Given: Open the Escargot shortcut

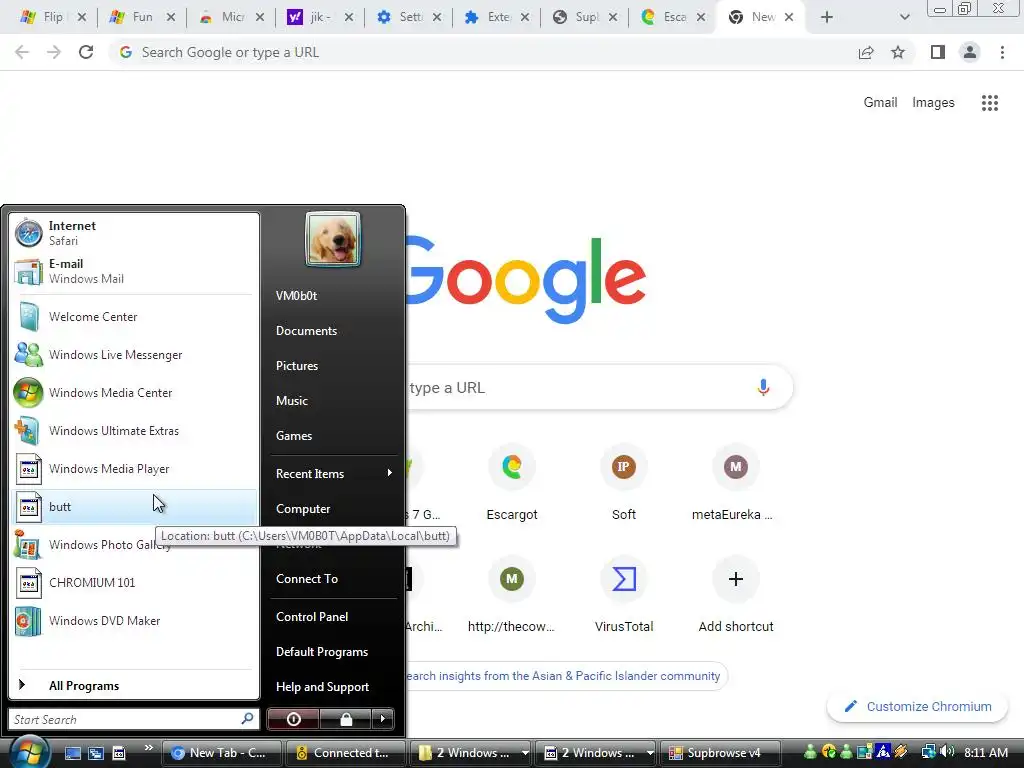Looking at the screenshot, I should tap(512, 482).
